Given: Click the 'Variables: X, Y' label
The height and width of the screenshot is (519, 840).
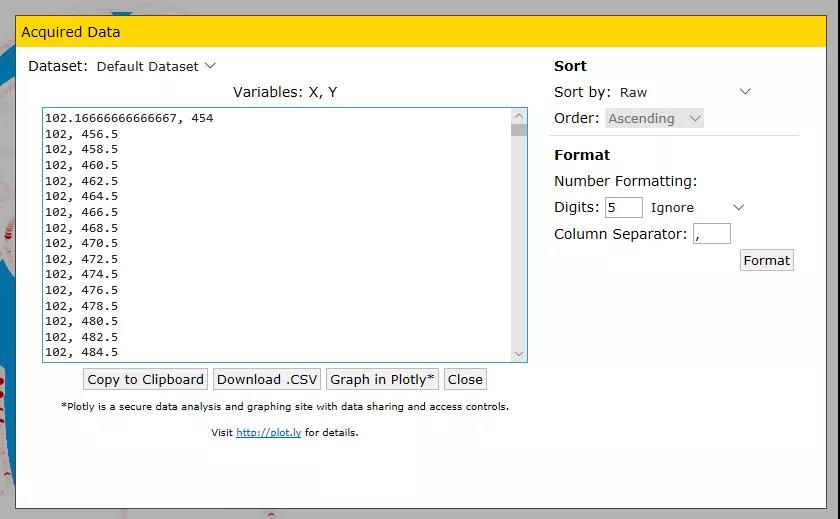Looking at the screenshot, I should click(x=285, y=92).
